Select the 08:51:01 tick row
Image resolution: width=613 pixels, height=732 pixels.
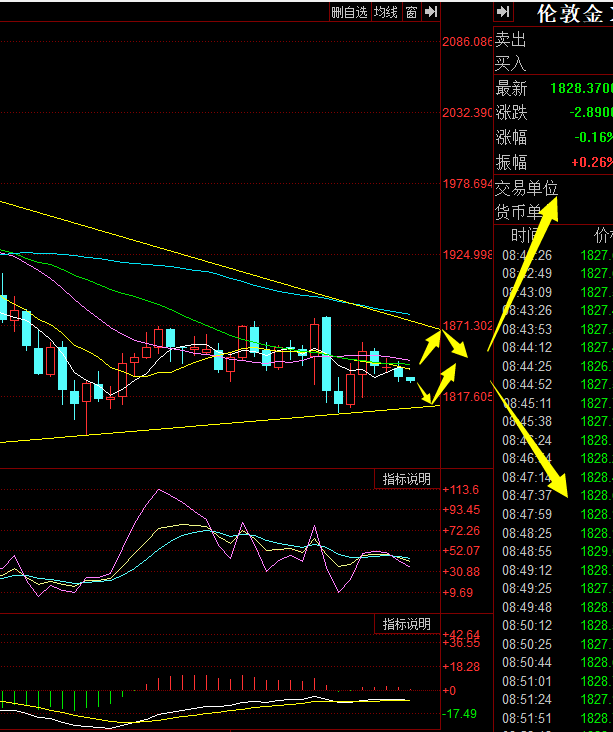coord(553,681)
